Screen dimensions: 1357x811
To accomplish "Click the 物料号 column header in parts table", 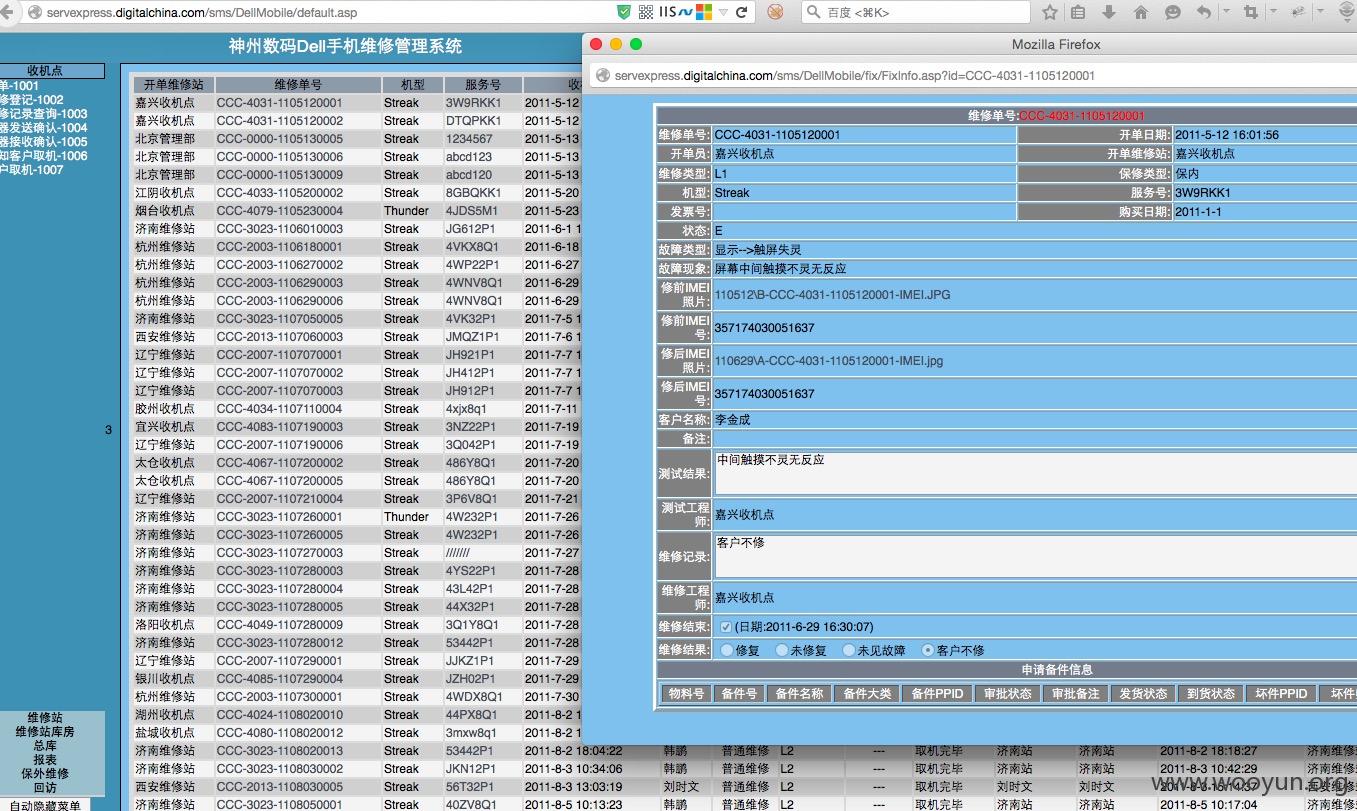I will point(686,693).
